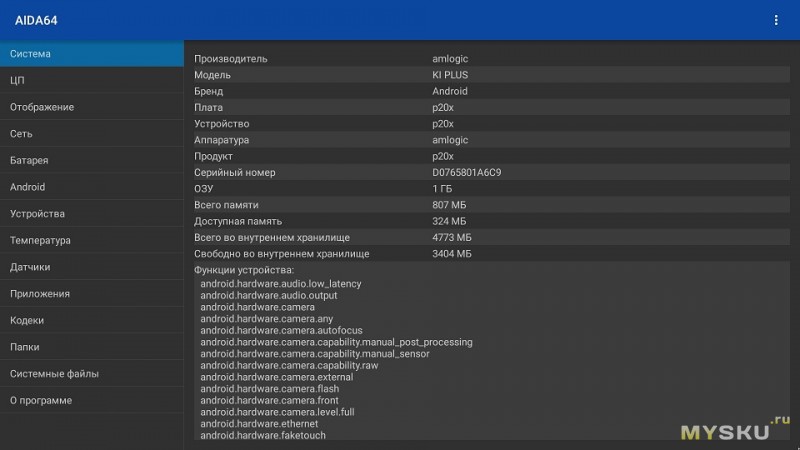The height and width of the screenshot is (450, 800).
Task: Select Устройства in the sidebar
Action: point(92,213)
